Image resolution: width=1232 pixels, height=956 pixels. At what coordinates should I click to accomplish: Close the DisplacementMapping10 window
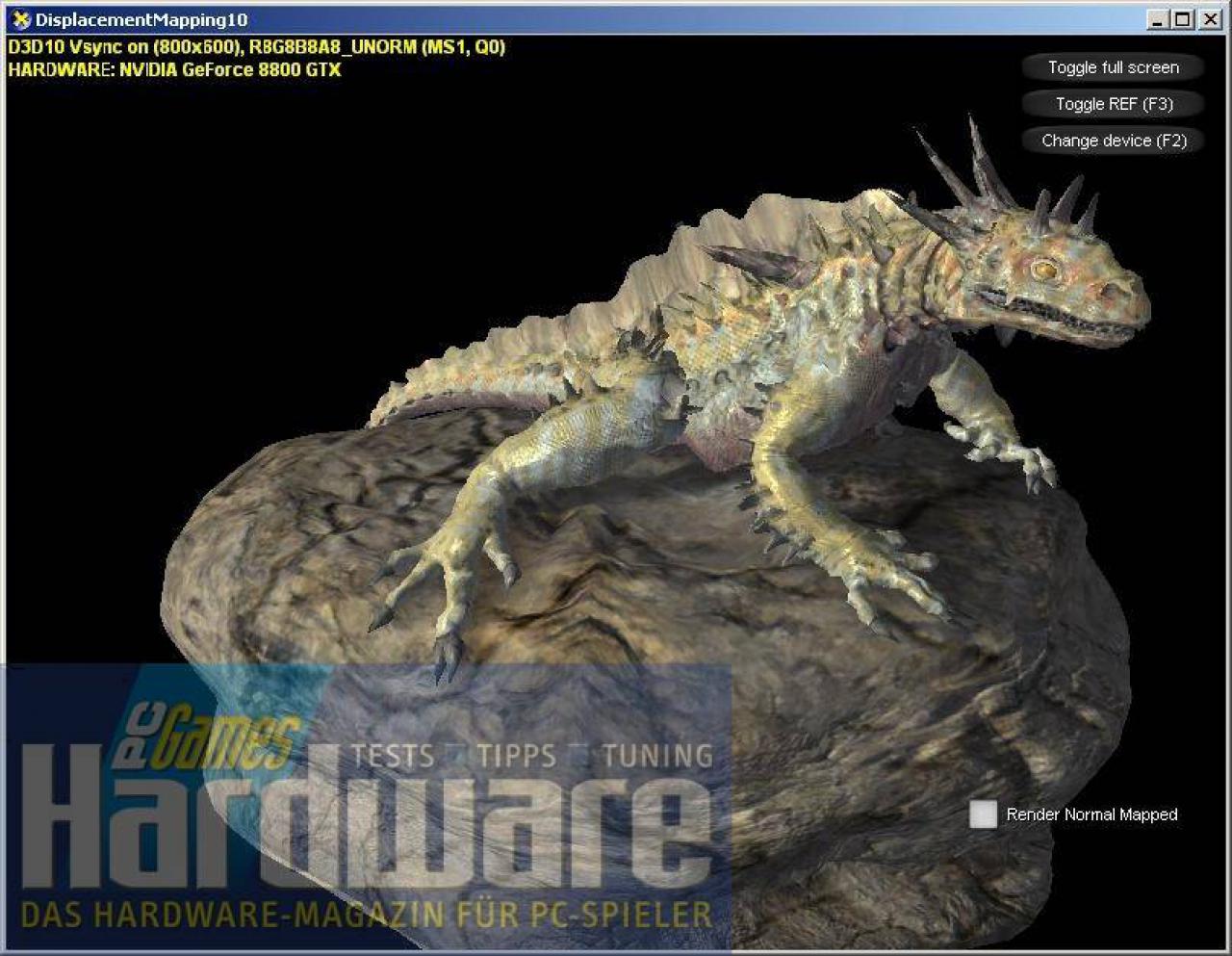tap(1210, 19)
